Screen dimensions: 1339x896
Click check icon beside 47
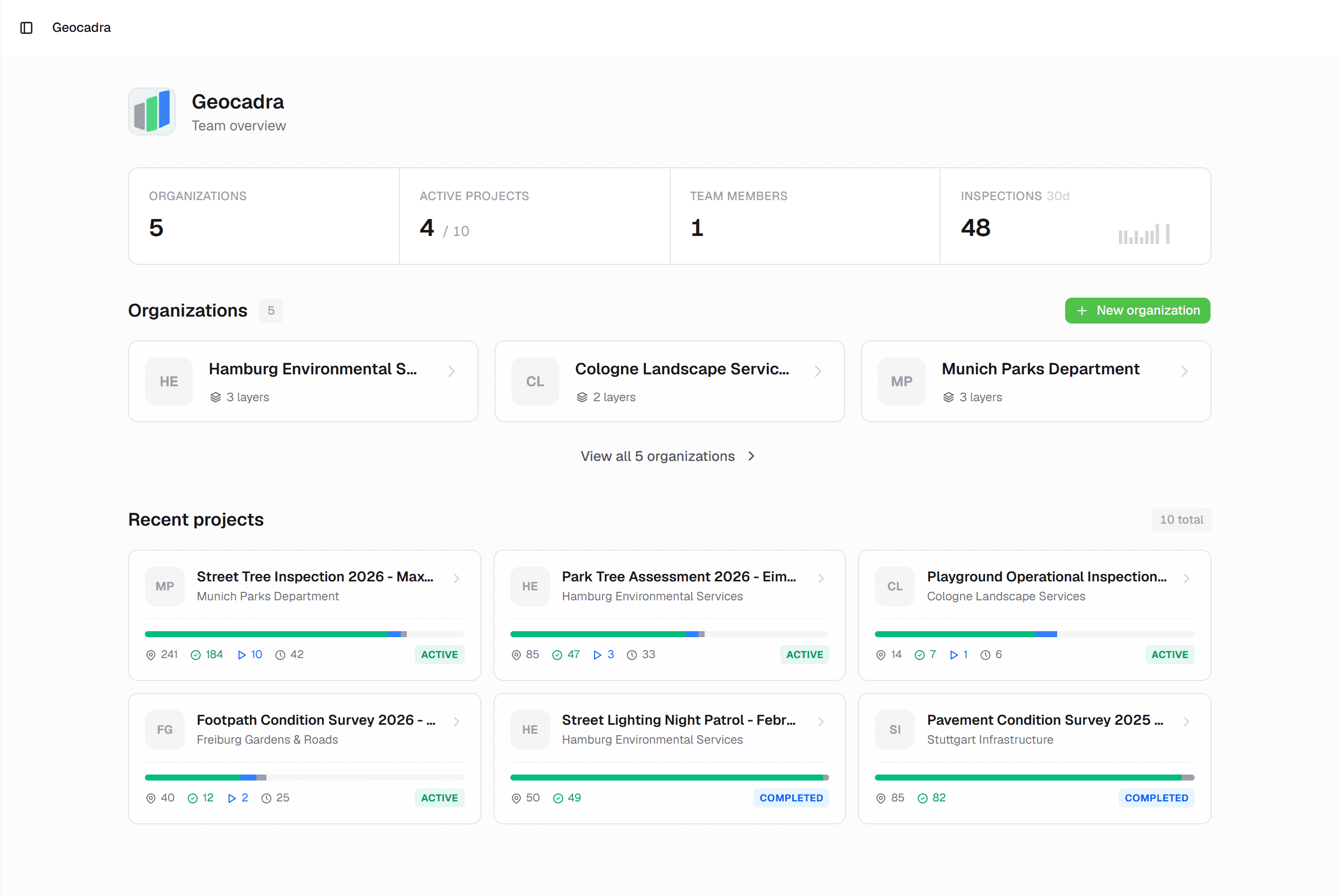(x=557, y=655)
